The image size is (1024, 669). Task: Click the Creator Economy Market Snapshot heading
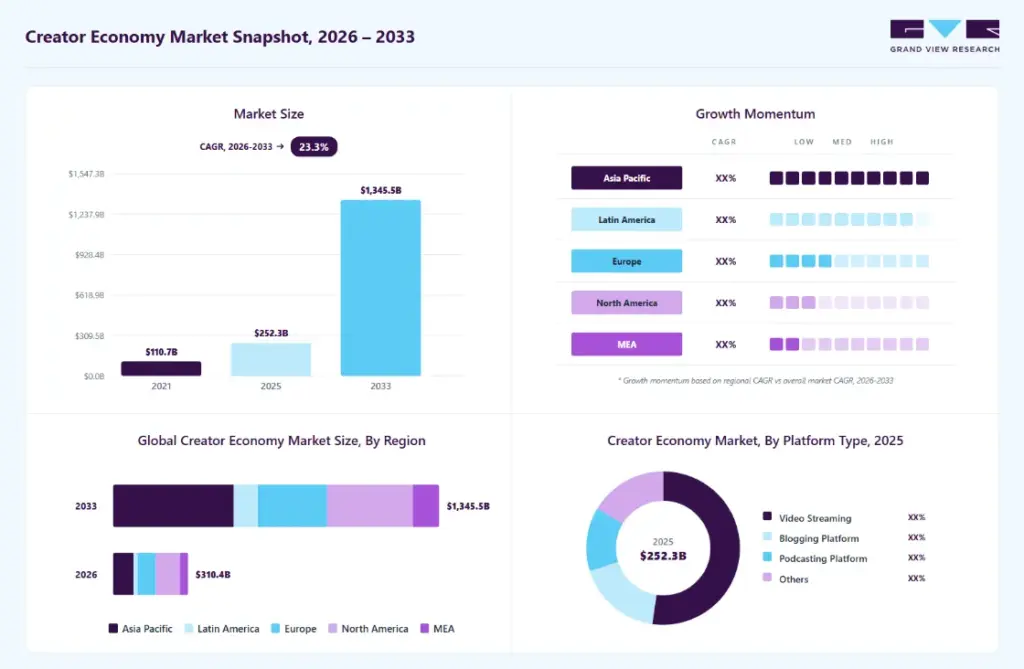click(219, 37)
